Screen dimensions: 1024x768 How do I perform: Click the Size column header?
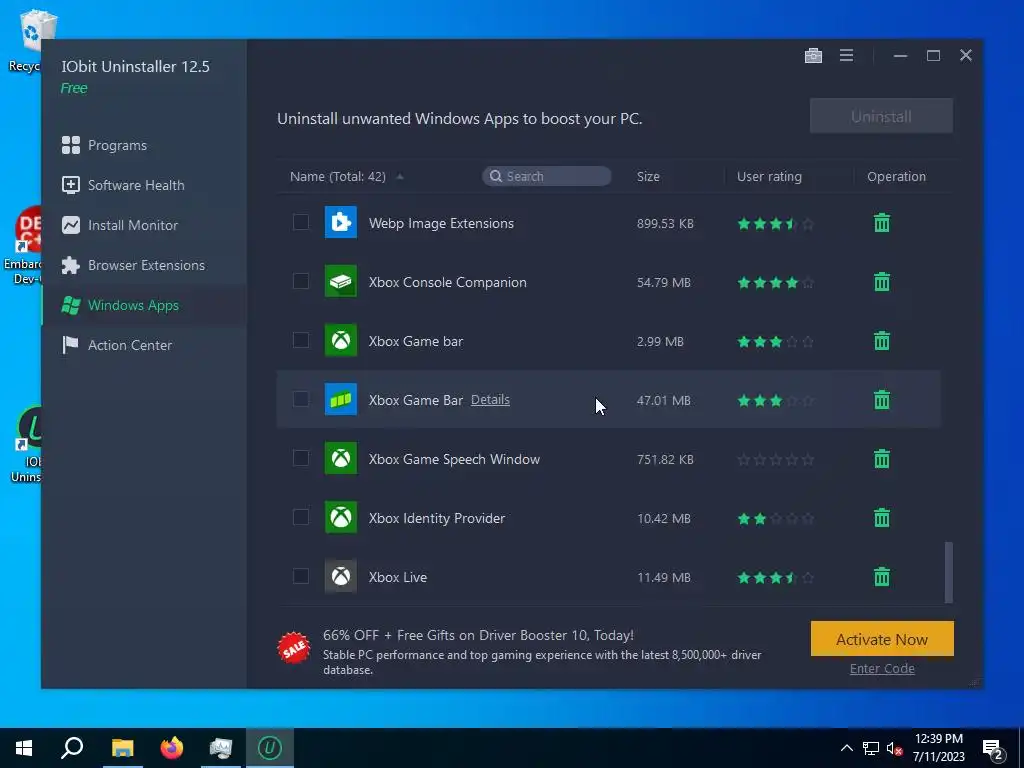coord(648,176)
